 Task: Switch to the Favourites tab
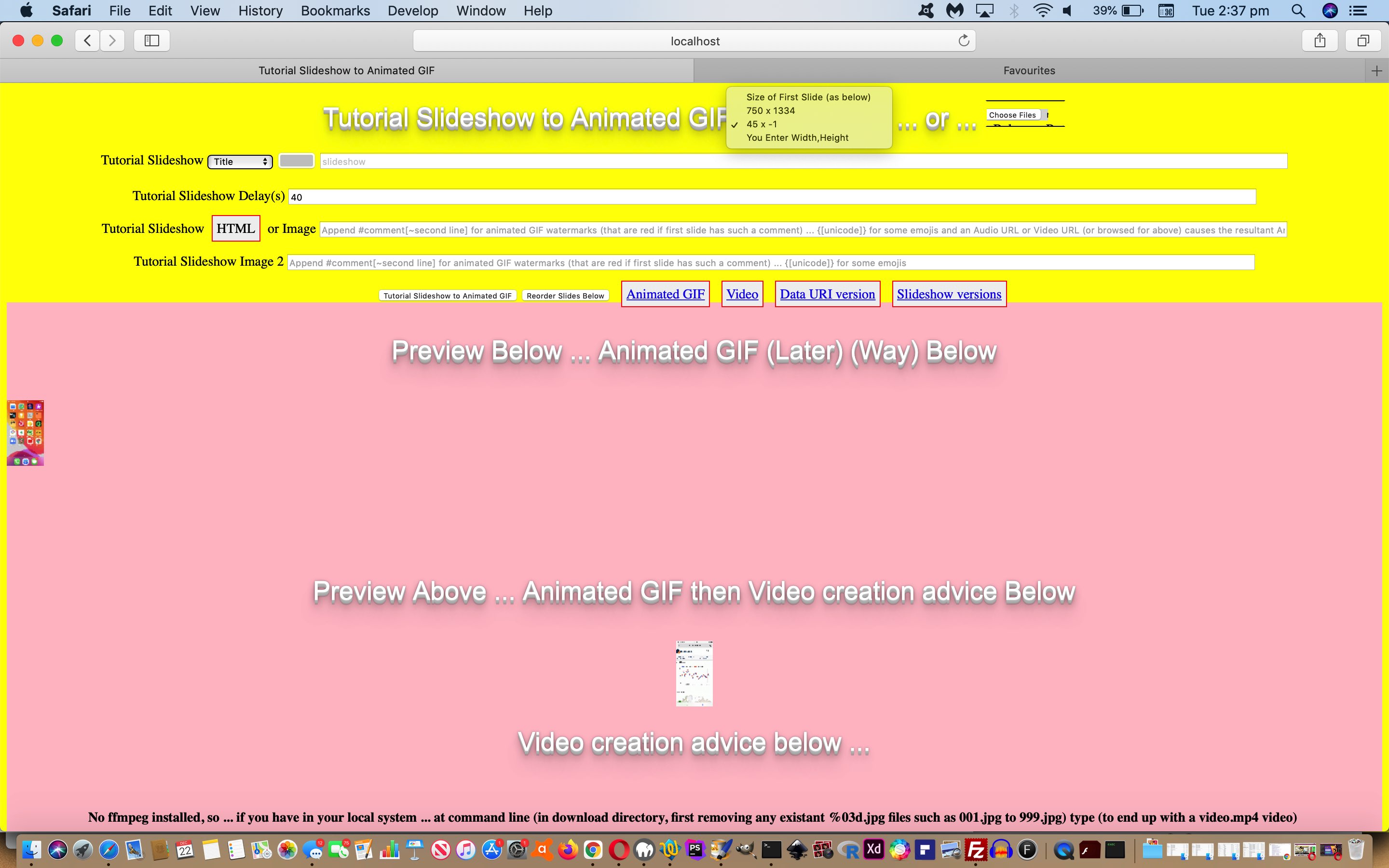[x=1029, y=70]
